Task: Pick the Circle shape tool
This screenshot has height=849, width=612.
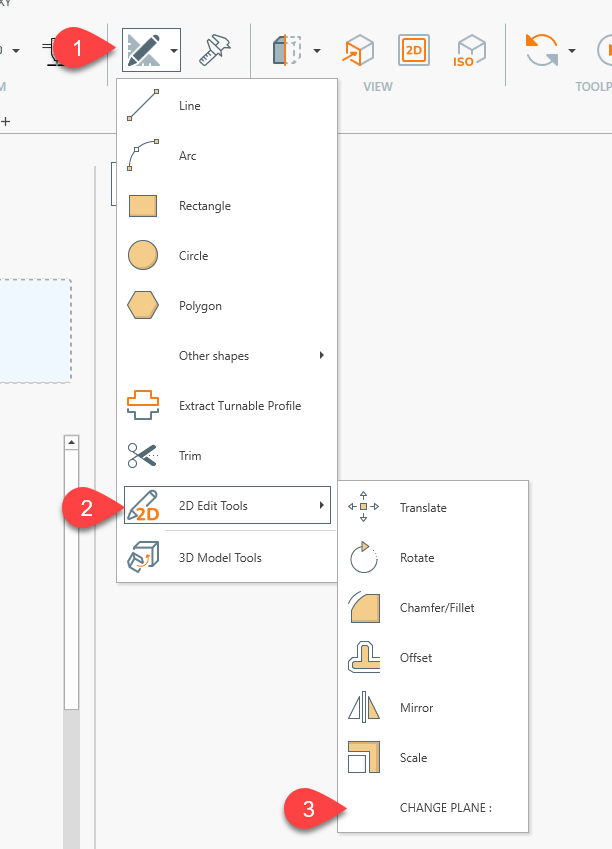Action: 193,256
